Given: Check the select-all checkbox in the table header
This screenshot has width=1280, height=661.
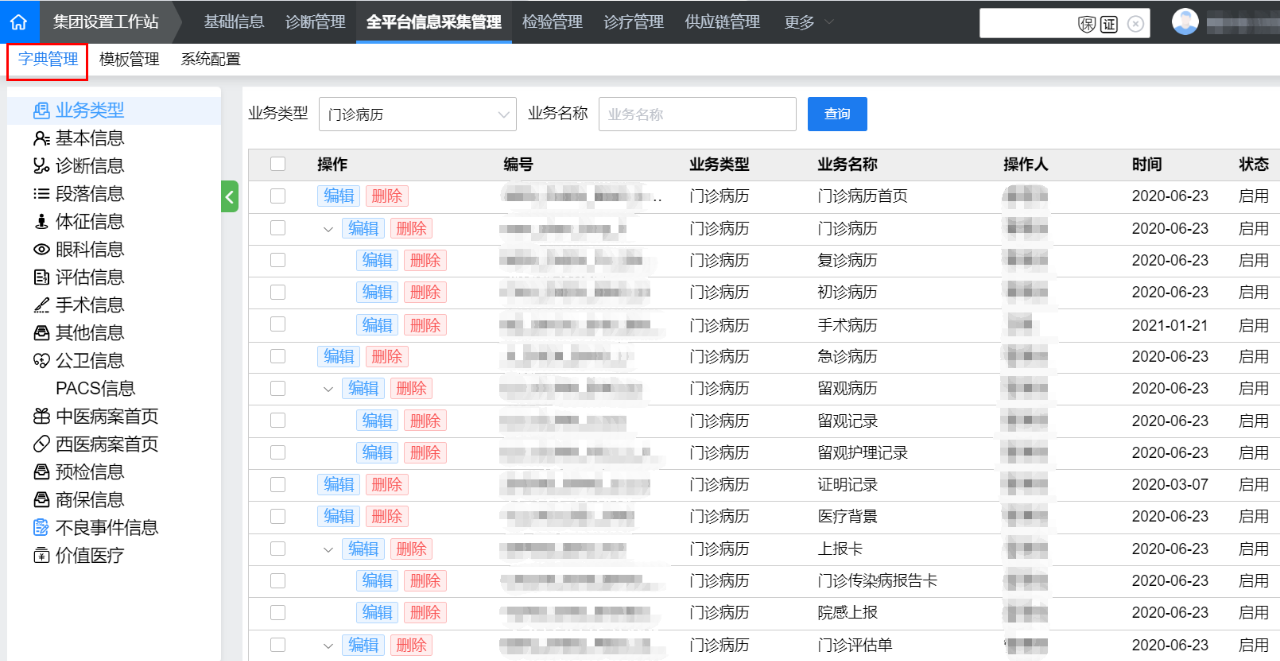Looking at the screenshot, I should (x=278, y=164).
